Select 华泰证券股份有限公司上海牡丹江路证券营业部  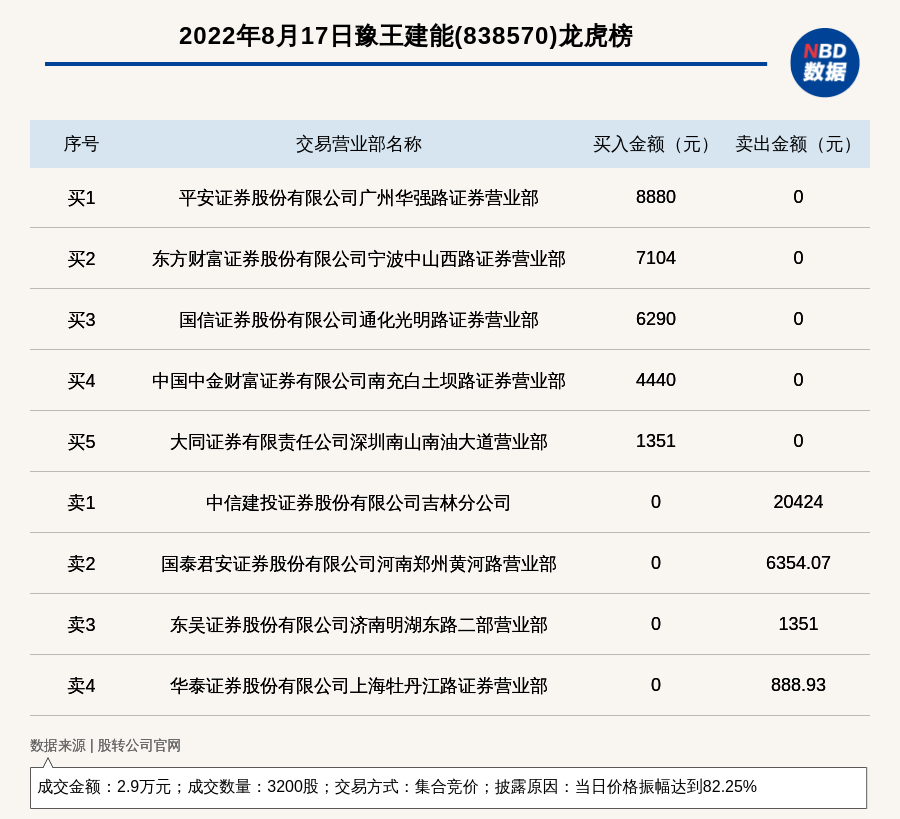click(359, 686)
